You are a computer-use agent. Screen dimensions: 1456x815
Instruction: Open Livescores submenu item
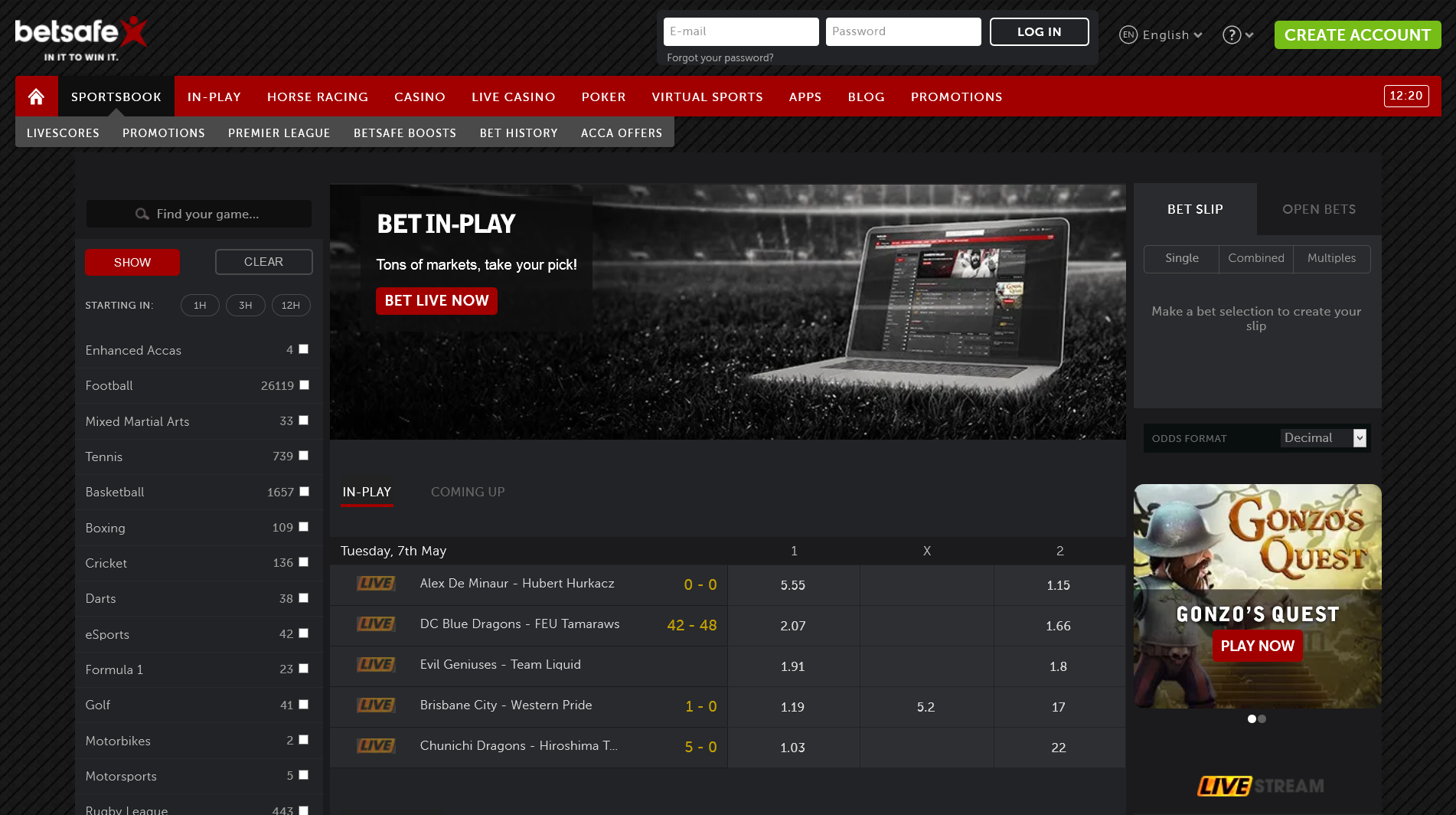pos(63,133)
